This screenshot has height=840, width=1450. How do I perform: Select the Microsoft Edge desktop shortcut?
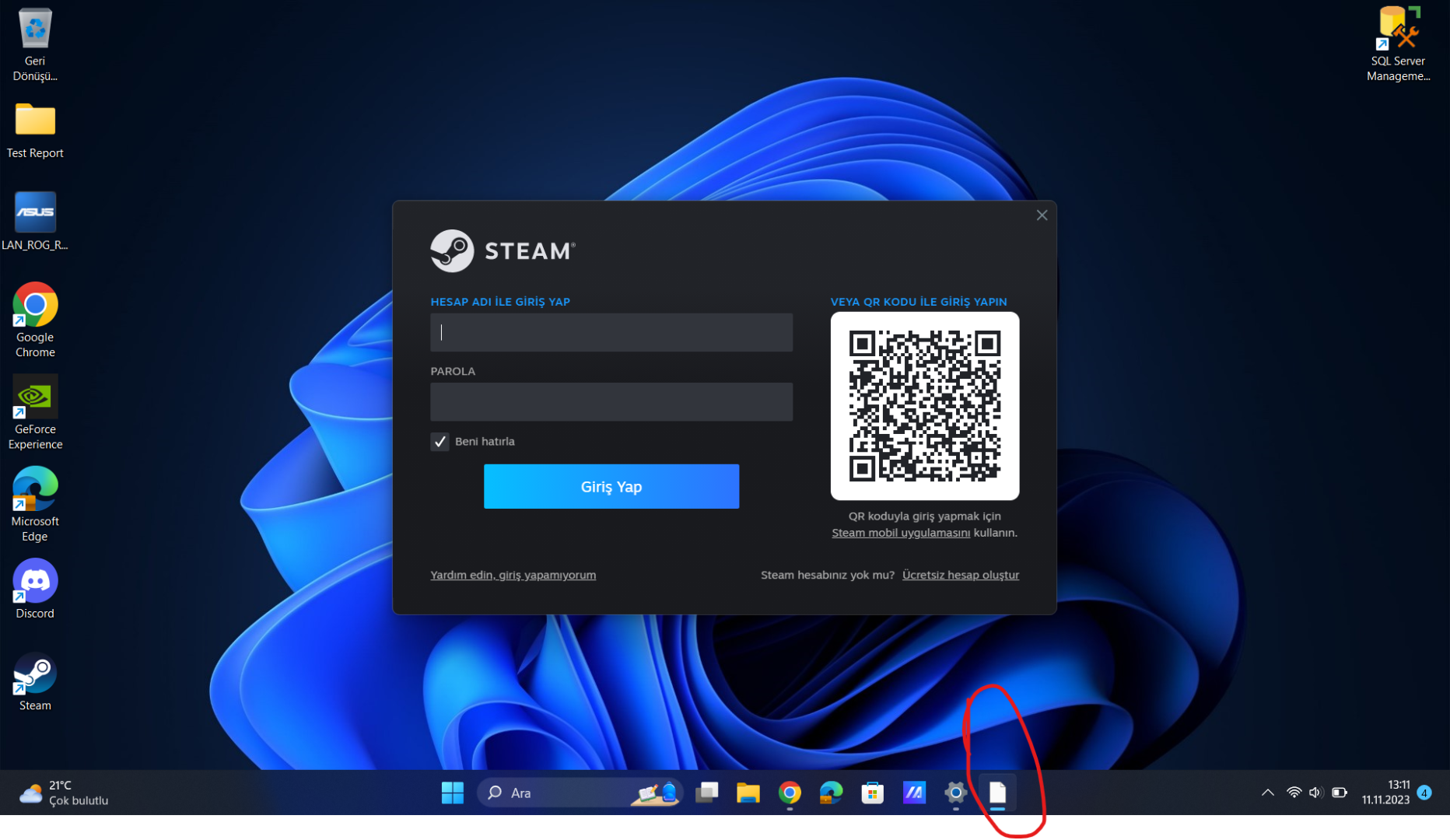pos(35,504)
